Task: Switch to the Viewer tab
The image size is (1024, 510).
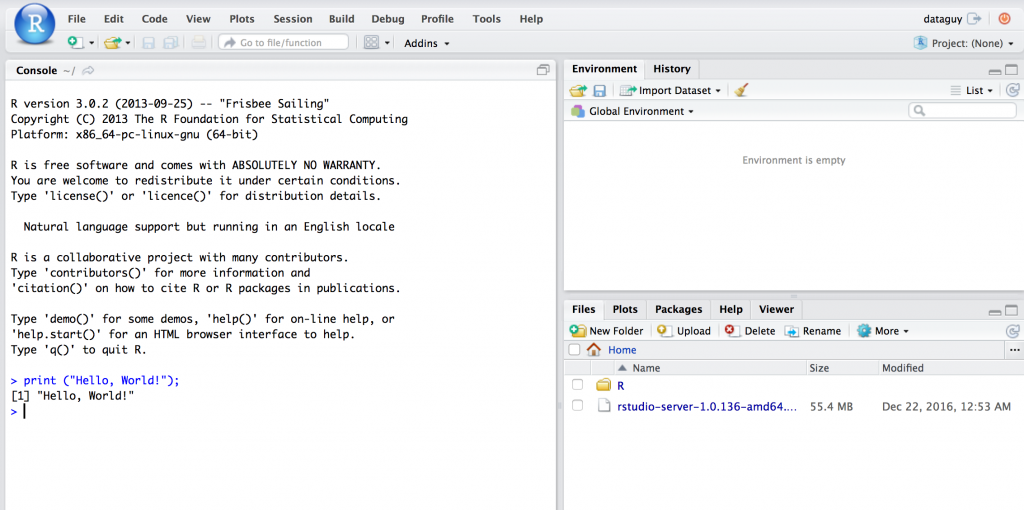Action: [776, 309]
